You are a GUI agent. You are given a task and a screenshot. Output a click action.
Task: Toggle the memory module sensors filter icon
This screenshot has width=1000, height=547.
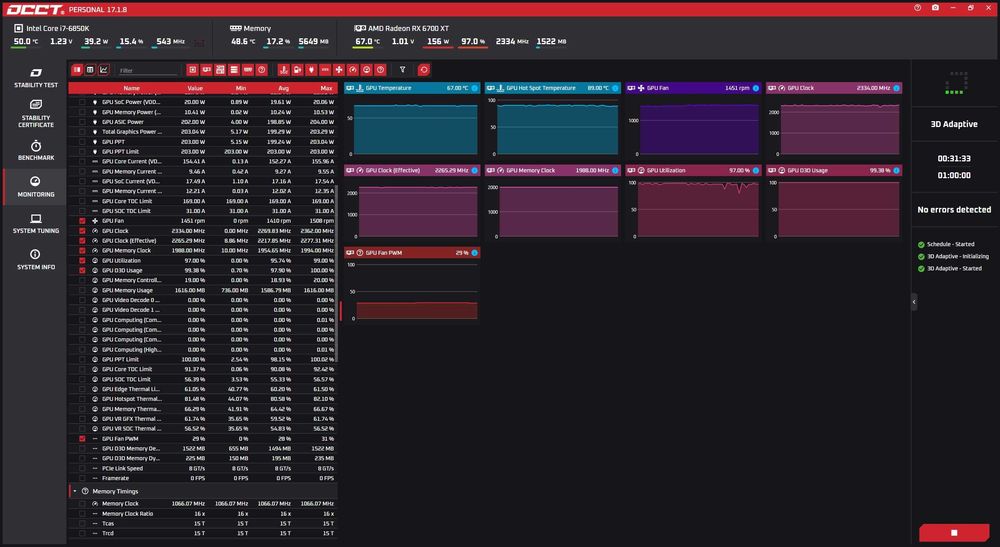(x=247, y=69)
